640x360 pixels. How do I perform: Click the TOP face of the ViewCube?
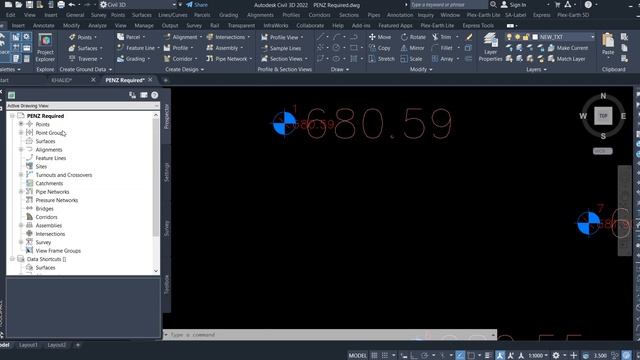click(x=603, y=116)
